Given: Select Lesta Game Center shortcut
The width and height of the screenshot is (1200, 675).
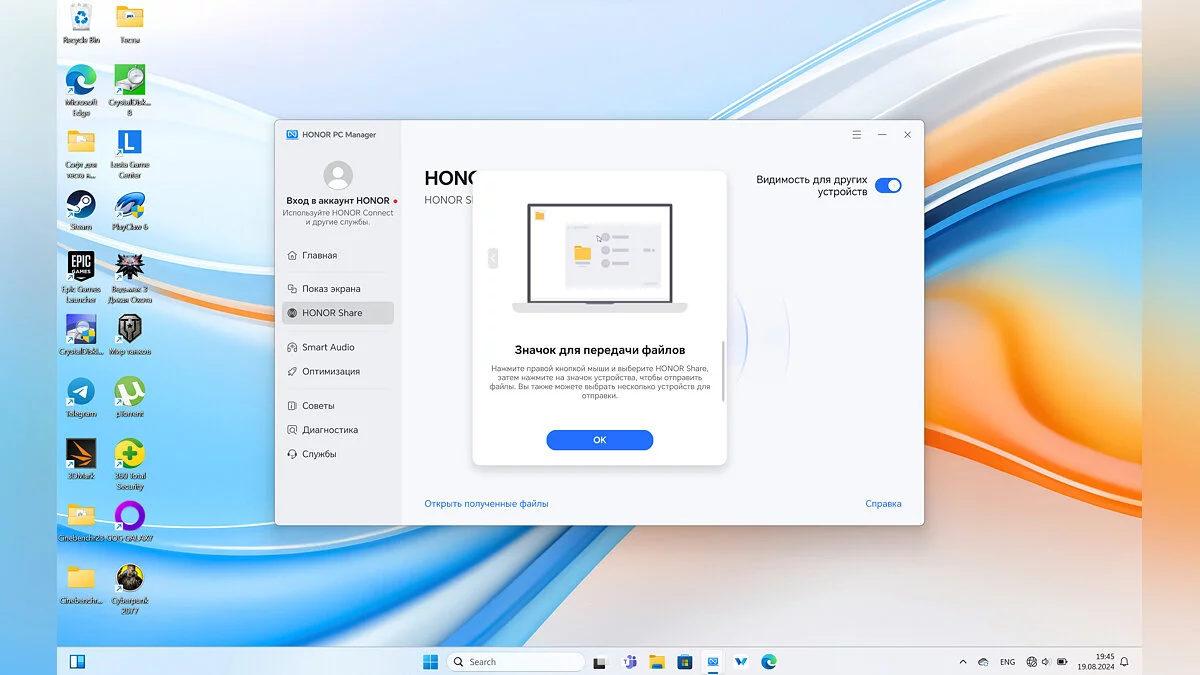Looking at the screenshot, I should [130, 153].
